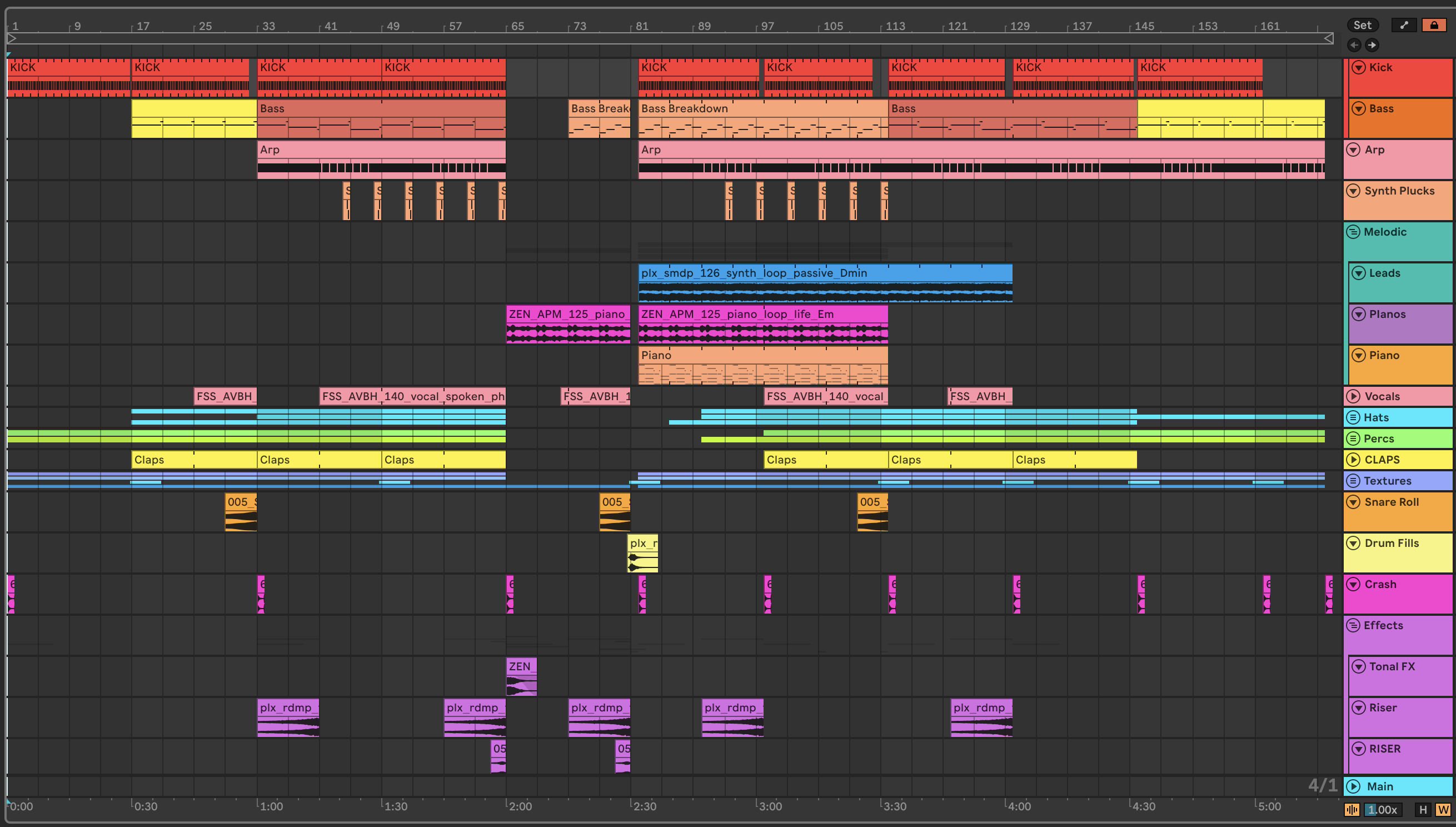Unfold the Hats group track

tap(1354, 417)
